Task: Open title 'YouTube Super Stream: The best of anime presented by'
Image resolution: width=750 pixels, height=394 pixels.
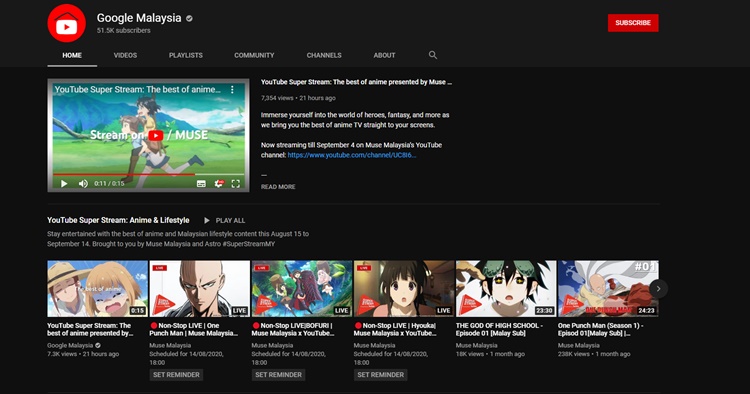Action: 90,329
